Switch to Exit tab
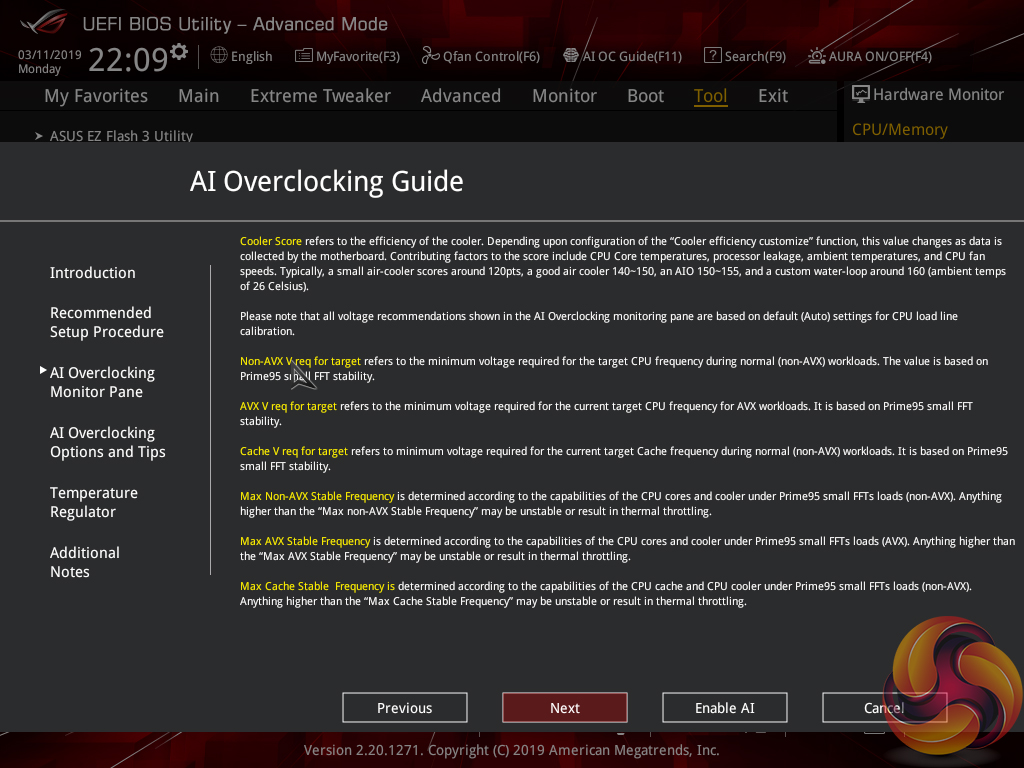This screenshot has height=768, width=1024. 773,96
